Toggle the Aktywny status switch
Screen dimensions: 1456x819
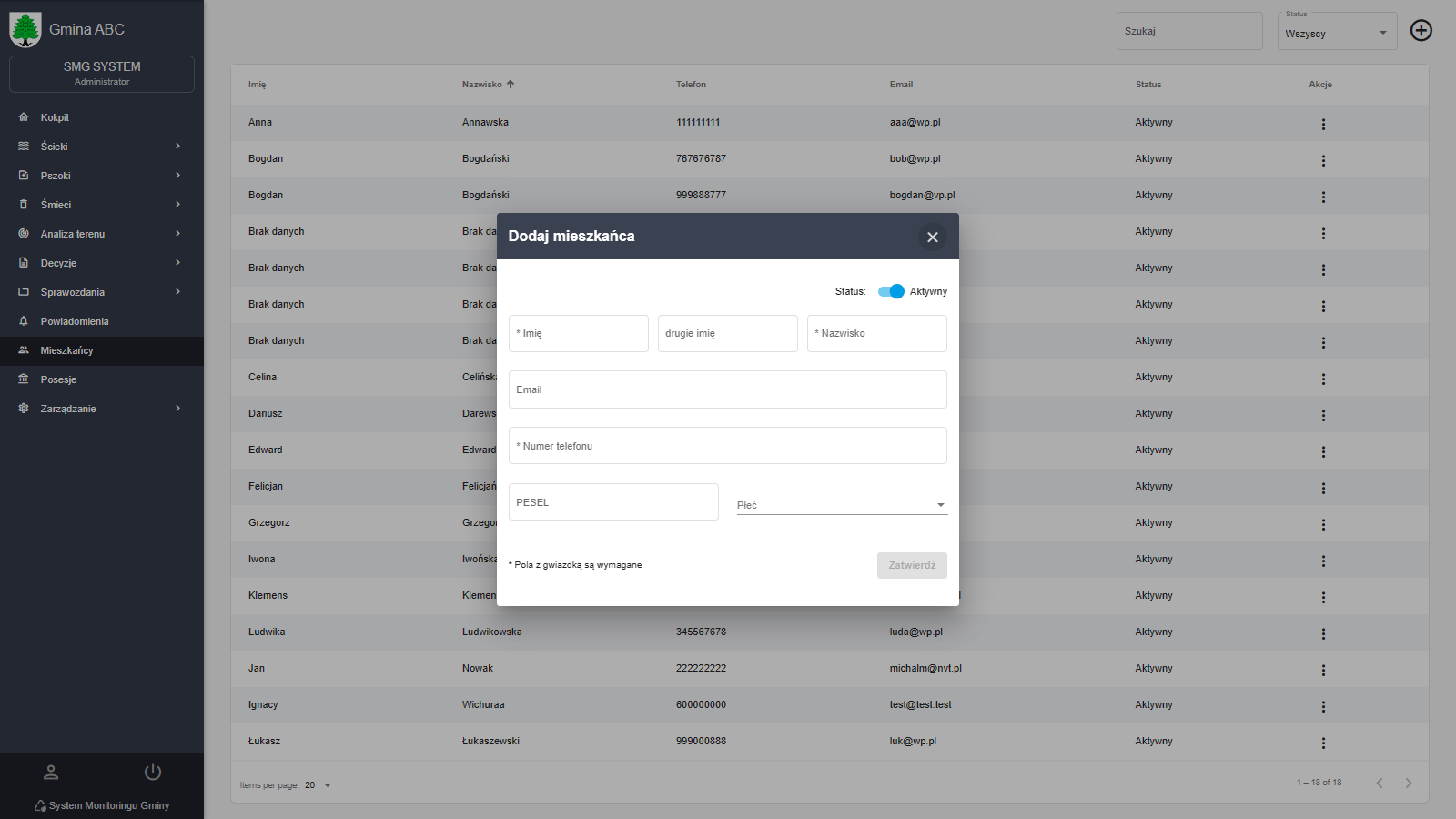pos(891,291)
